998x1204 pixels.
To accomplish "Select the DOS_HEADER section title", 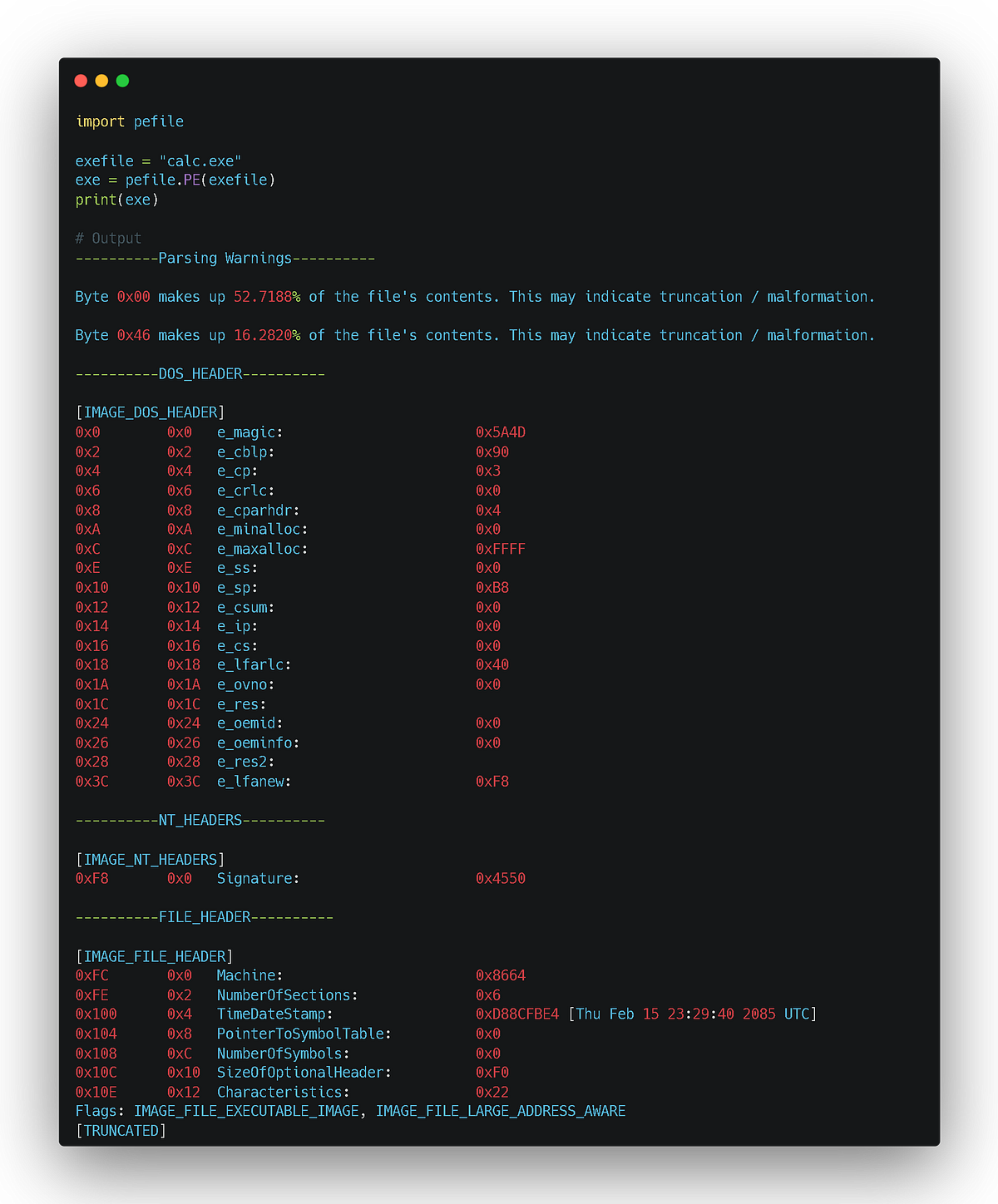I will pos(200,373).
